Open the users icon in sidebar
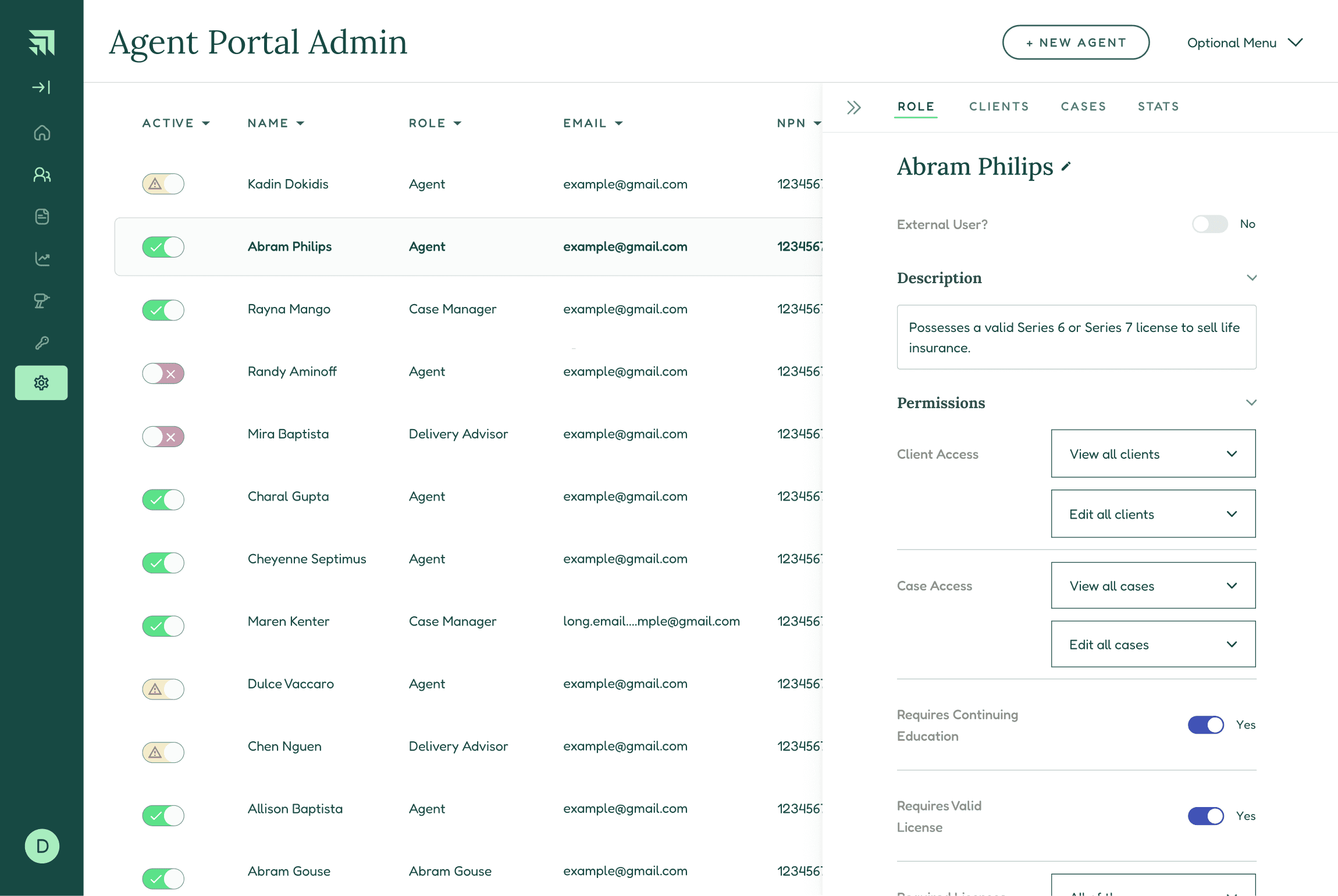1338x896 pixels. tap(42, 175)
